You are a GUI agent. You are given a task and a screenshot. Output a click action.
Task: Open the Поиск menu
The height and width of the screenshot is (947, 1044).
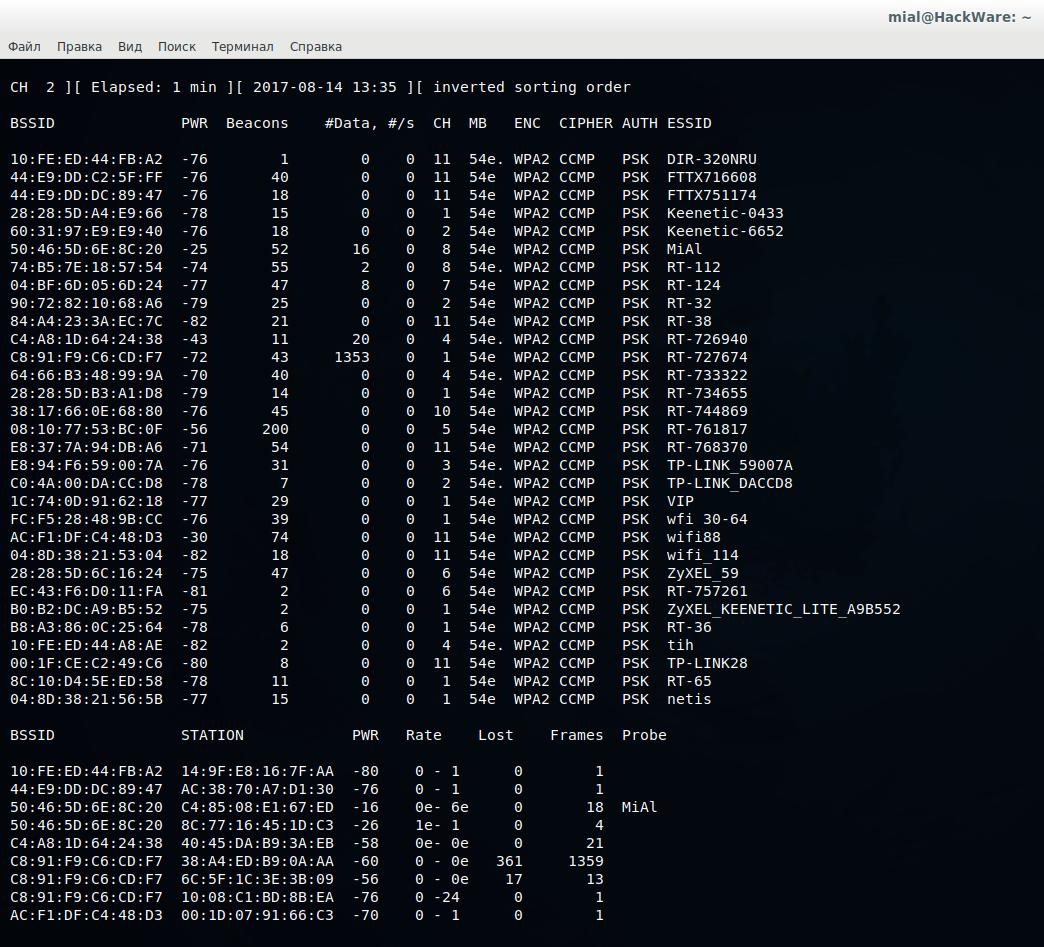177,46
